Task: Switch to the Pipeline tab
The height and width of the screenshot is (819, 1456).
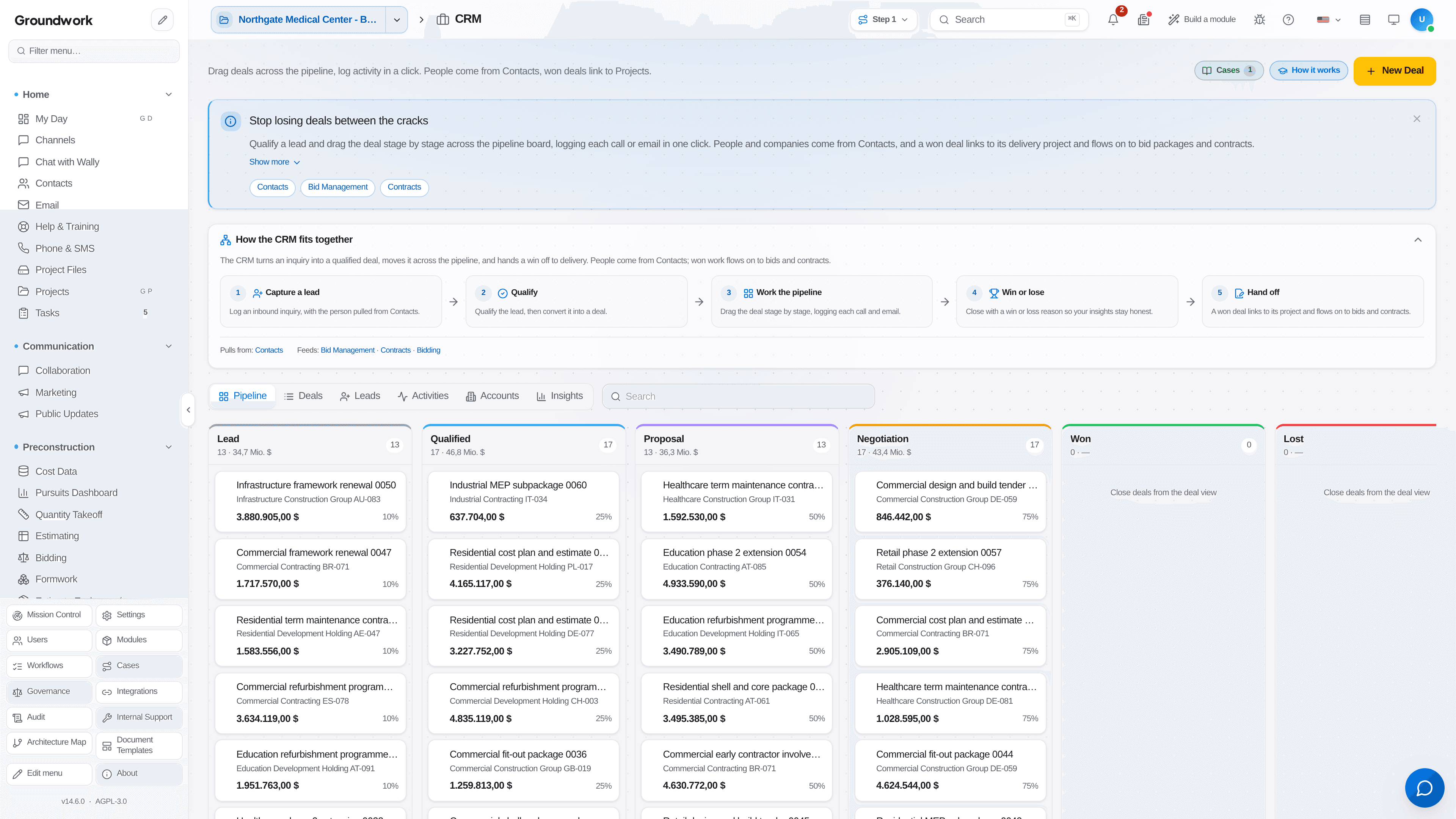Action: (243, 396)
